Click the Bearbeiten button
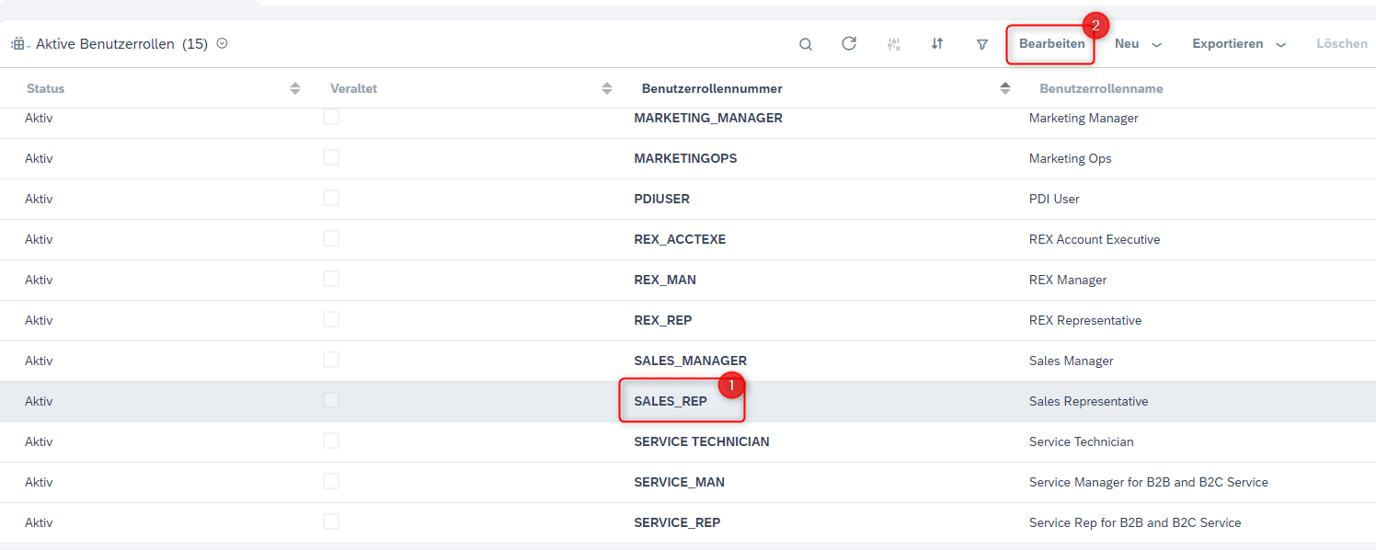The height and width of the screenshot is (550, 1376). coord(1051,44)
